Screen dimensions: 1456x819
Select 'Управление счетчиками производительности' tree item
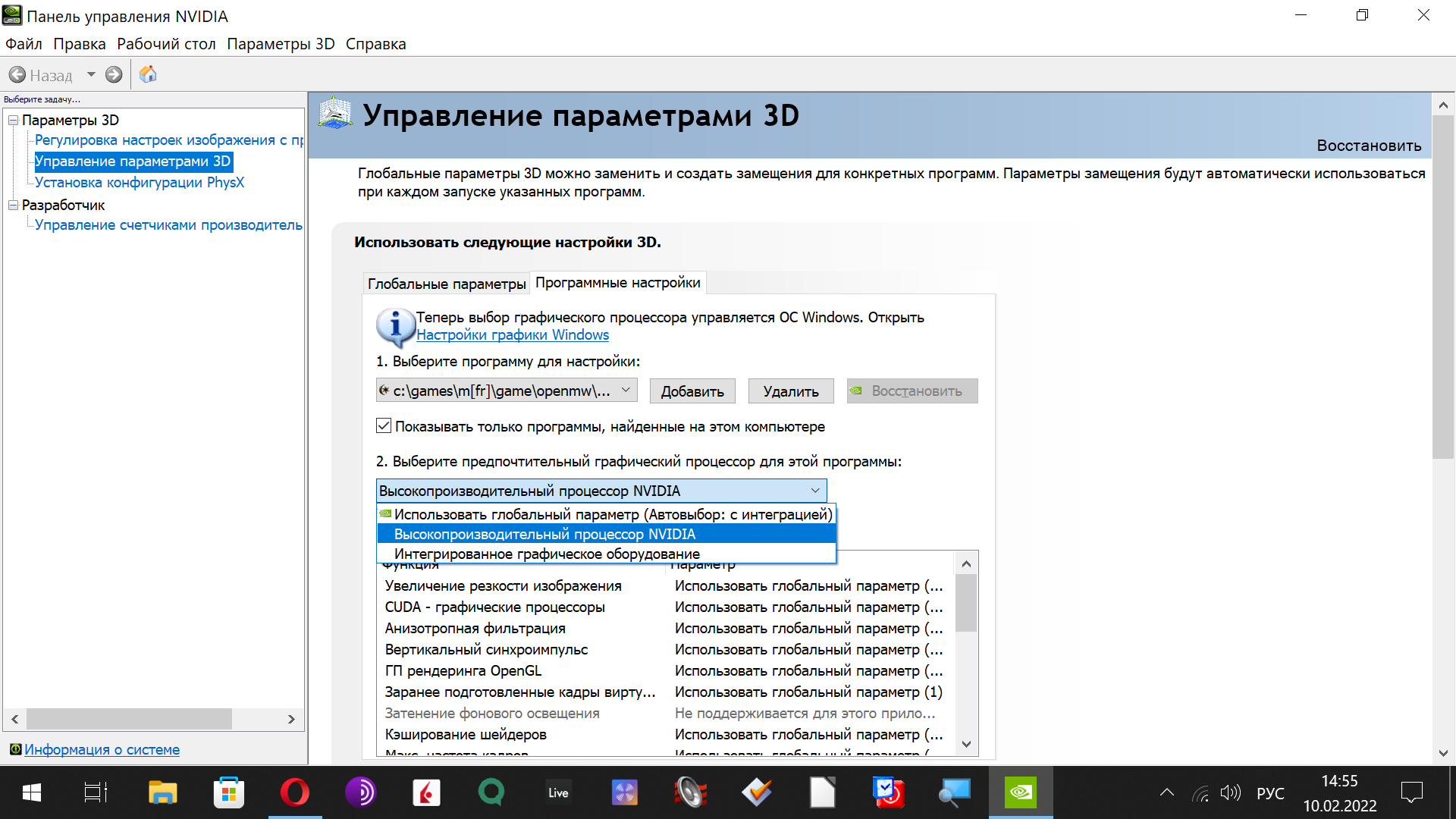click(x=169, y=225)
